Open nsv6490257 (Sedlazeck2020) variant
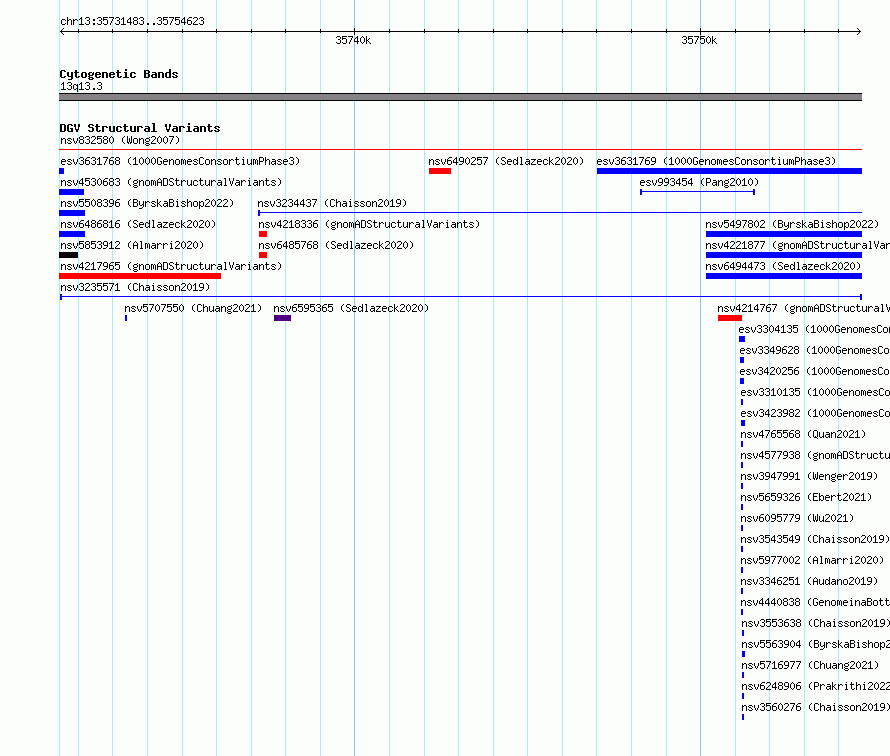Image resolution: width=890 pixels, height=756 pixels. 506,161
